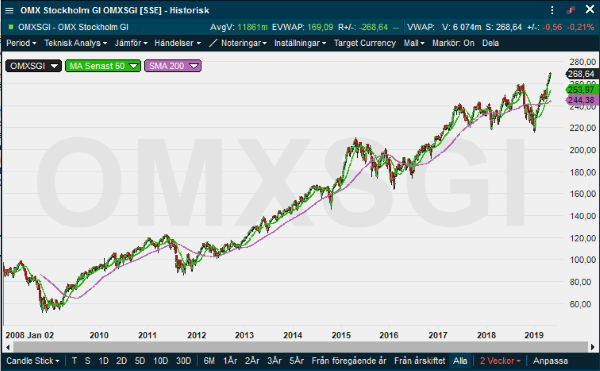Image resolution: width=600 pixels, height=371 pixels.
Task: Open the Händelser menu
Action: 177,43
